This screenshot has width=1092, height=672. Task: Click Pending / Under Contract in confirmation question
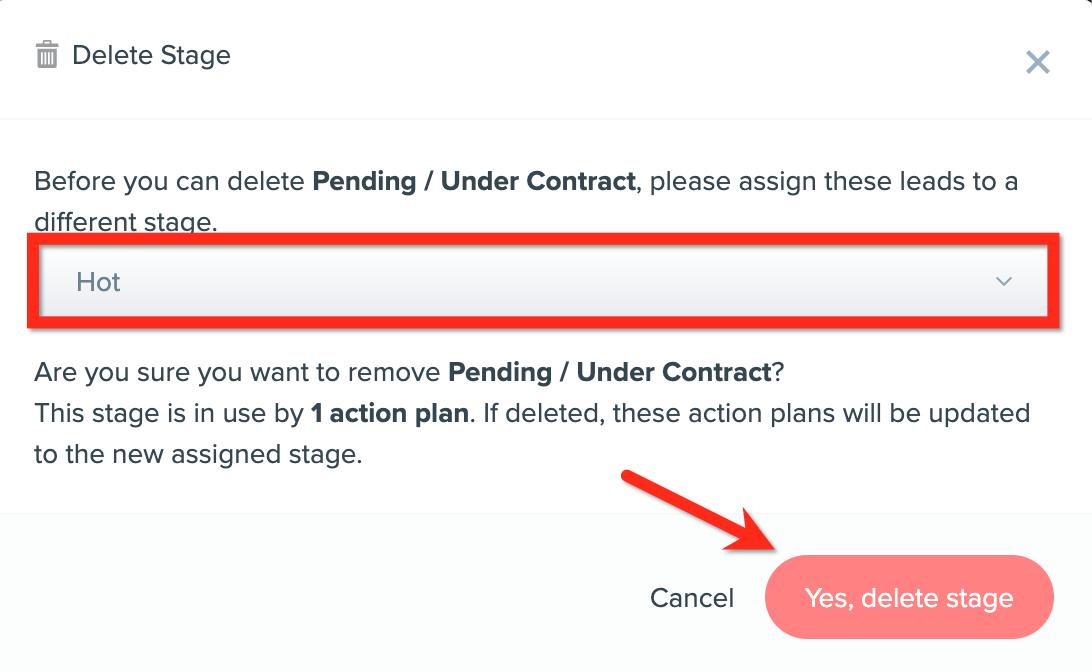609,373
